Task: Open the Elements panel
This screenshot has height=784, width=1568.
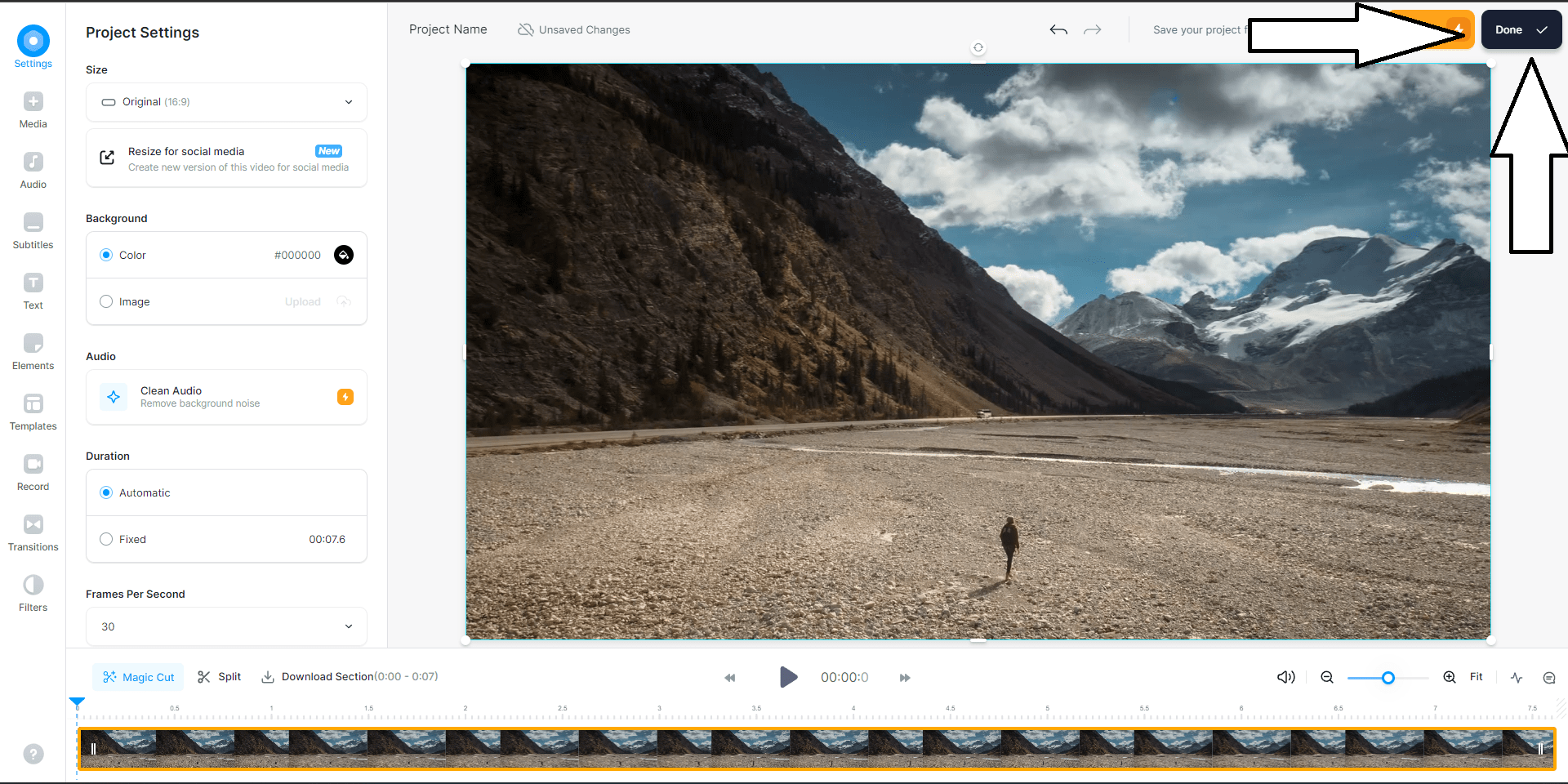Action: click(x=33, y=350)
